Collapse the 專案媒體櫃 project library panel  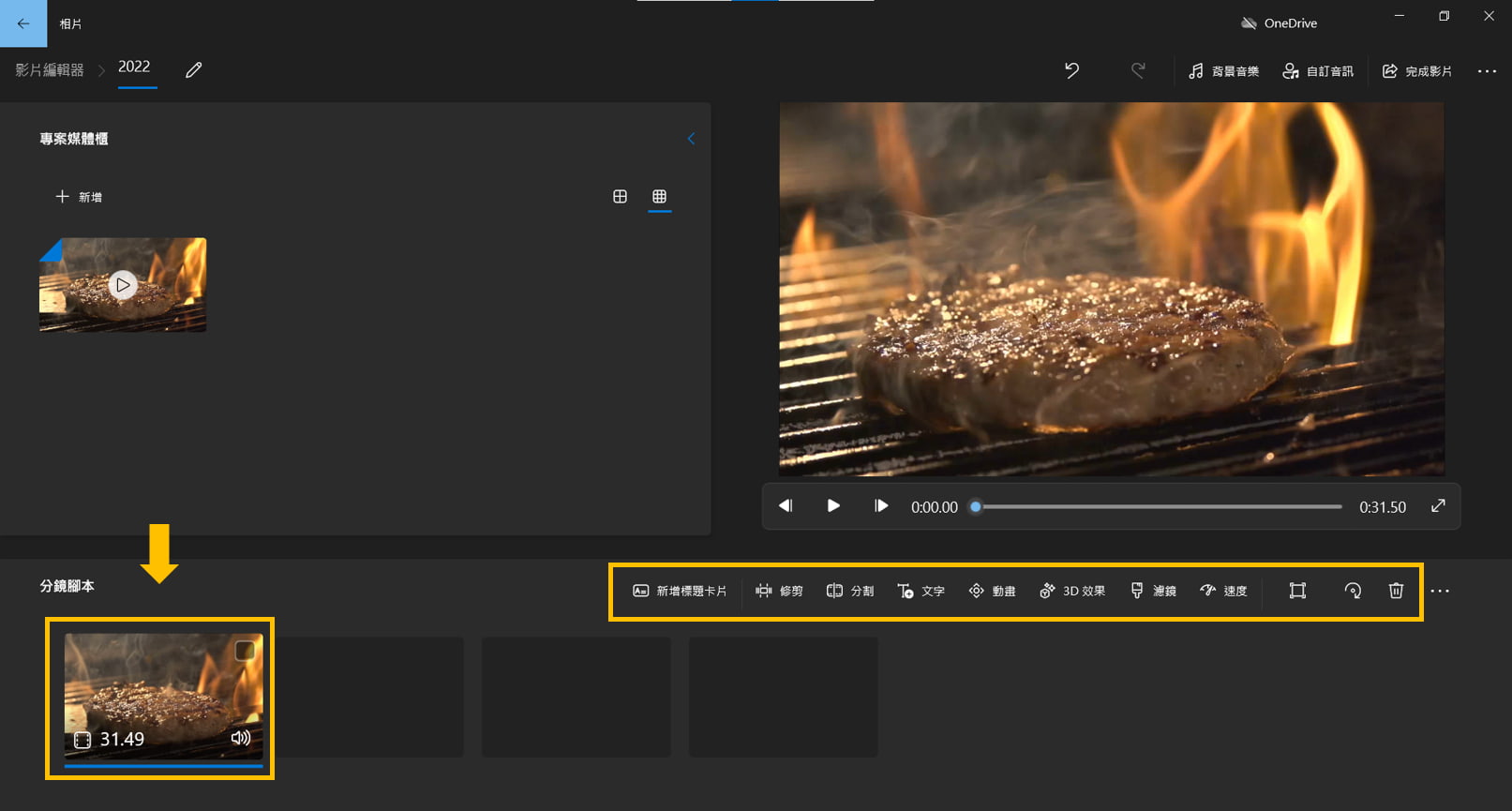pos(691,139)
